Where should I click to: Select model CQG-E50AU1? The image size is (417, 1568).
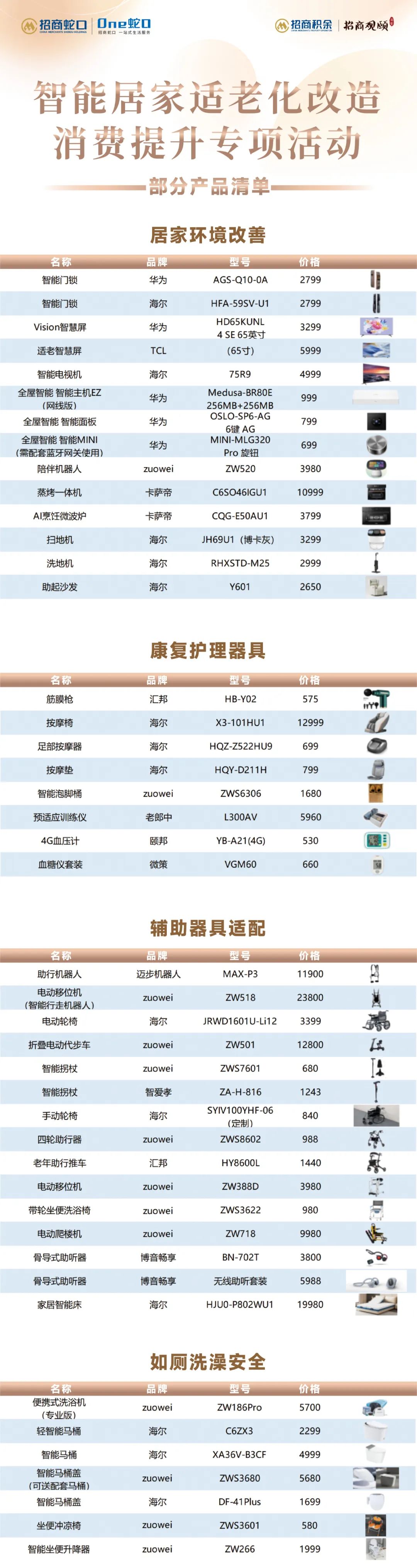click(x=240, y=516)
